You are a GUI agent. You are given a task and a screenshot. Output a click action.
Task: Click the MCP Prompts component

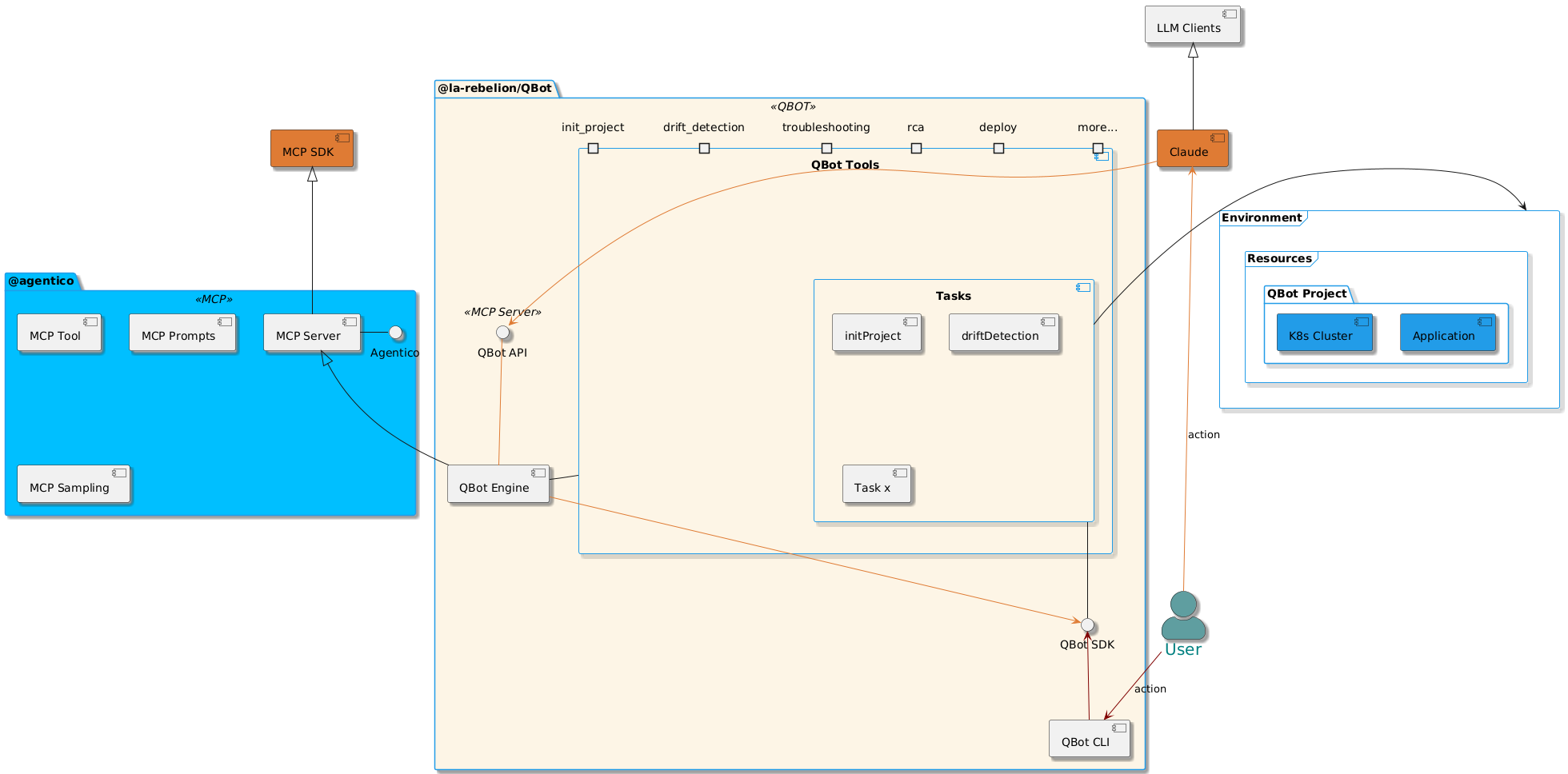click(182, 333)
